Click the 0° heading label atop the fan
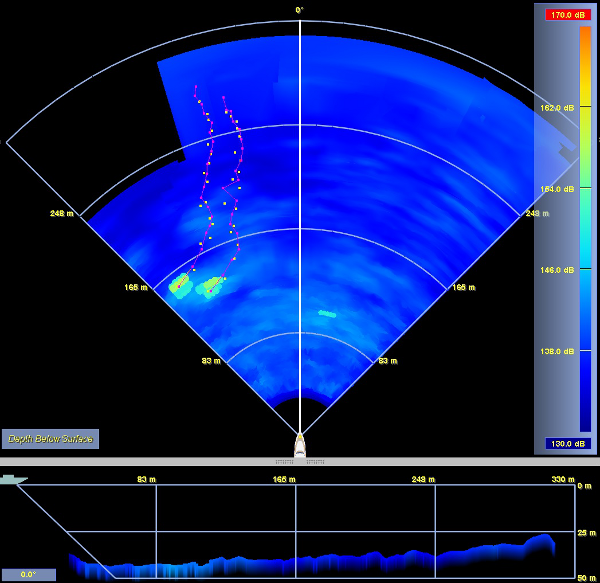 coord(299,10)
